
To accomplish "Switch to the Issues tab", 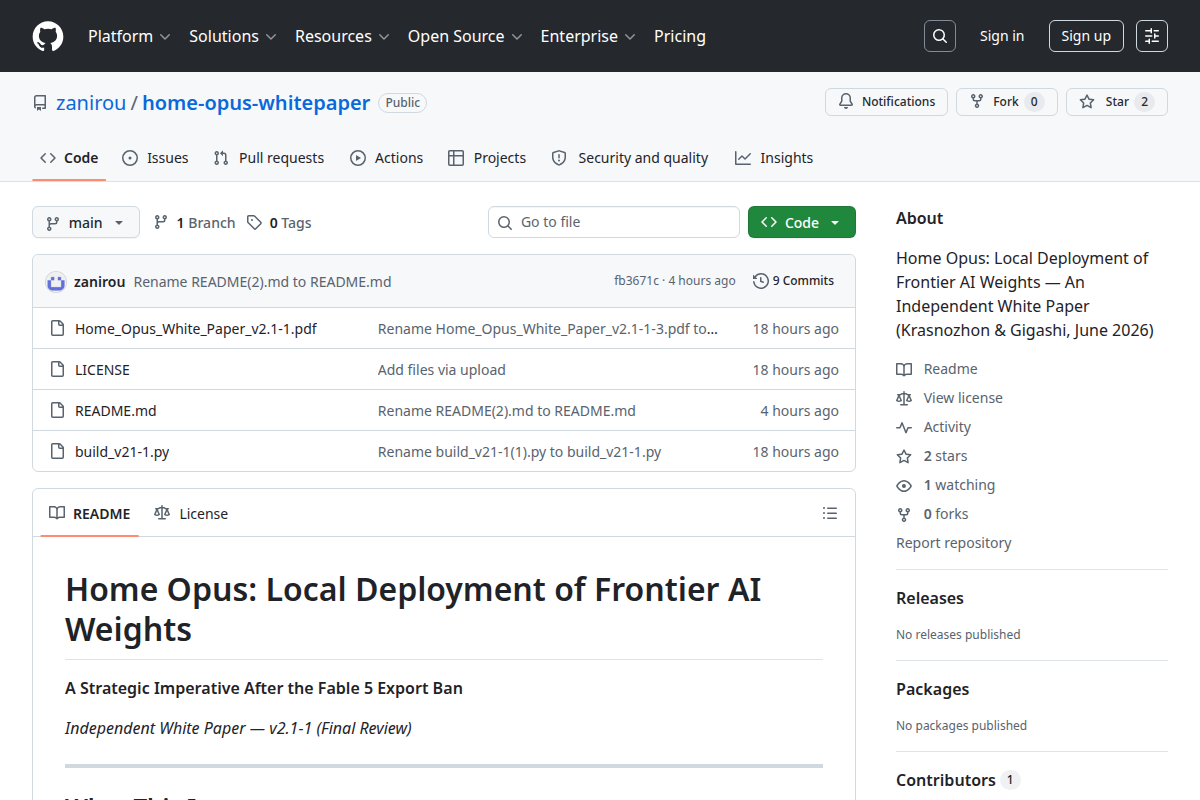I will point(155,158).
